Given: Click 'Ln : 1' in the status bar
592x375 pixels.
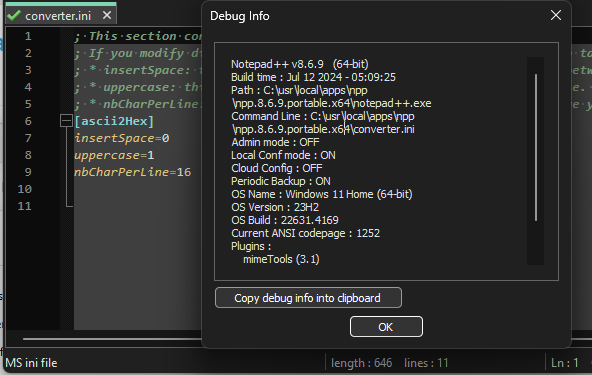Looking at the screenshot, I should pyautogui.click(x=565, y=363).
